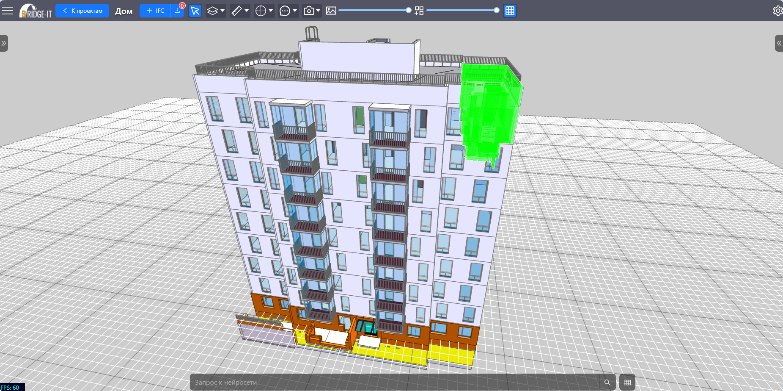783x391 pixels.
Task: Expand the crosshair tool dropdown arrow
Action: tap(271, 10)
